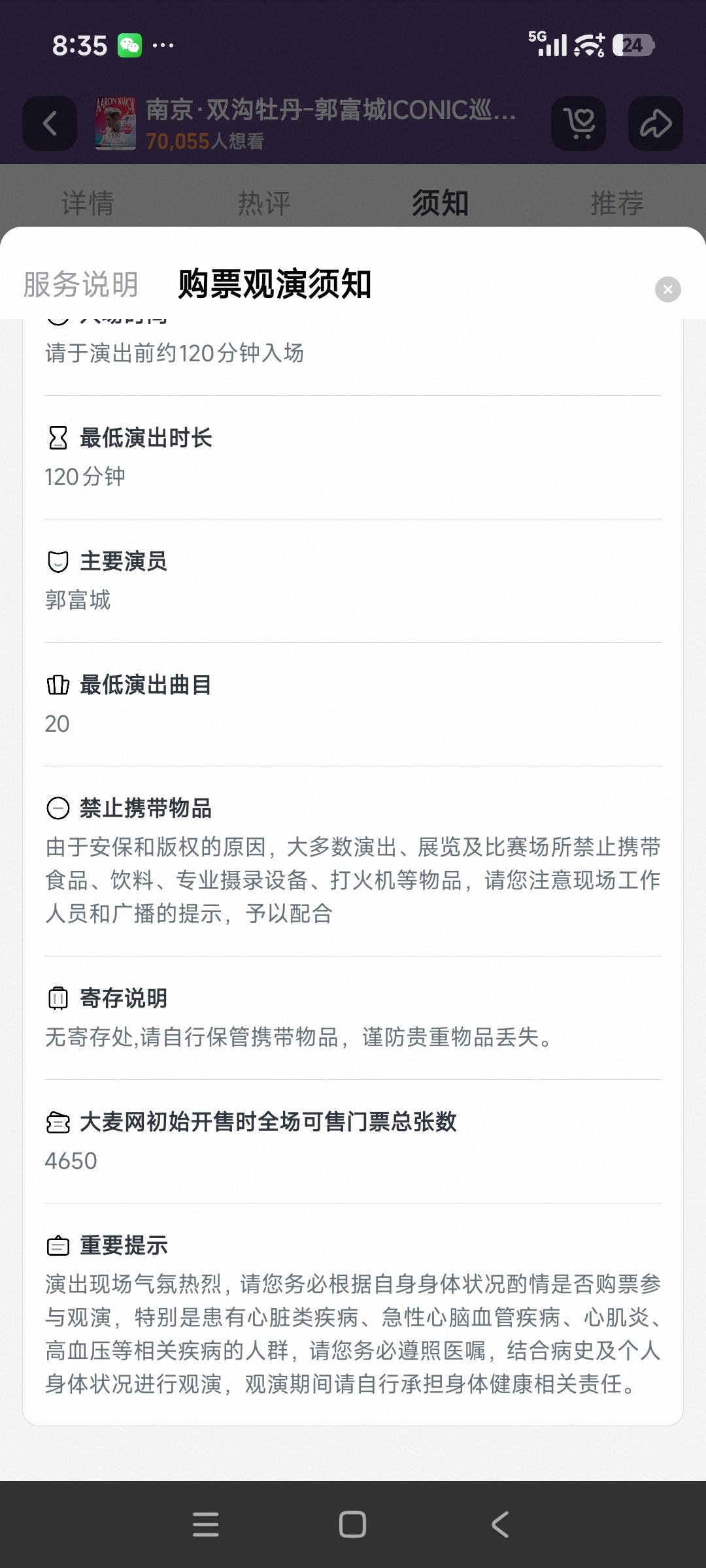Screen dimensions: 706x1568
Task: Tap the notepad icon beside 重要提示
Action: point(58,1246)
